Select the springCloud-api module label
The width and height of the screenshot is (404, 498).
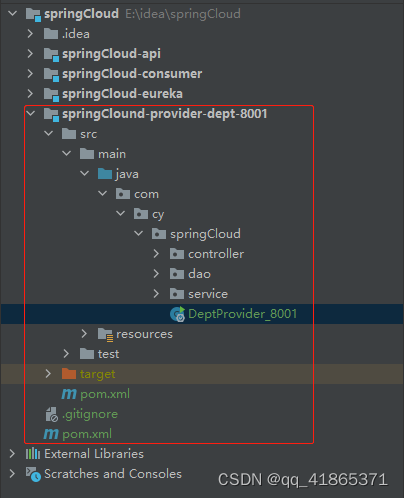click(x=111, y=54)
